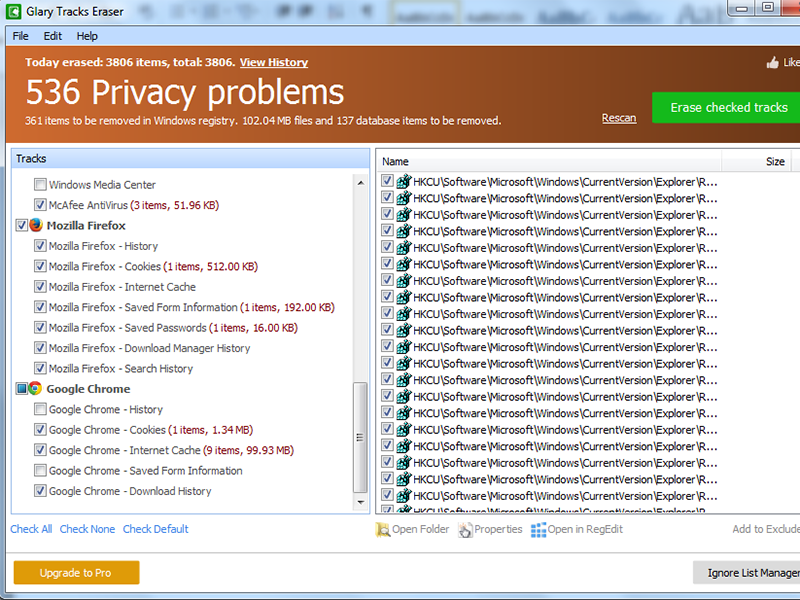Click the Check All link
Image resolution: width=800 pixels, height=600 pixels.
point(31,529)
